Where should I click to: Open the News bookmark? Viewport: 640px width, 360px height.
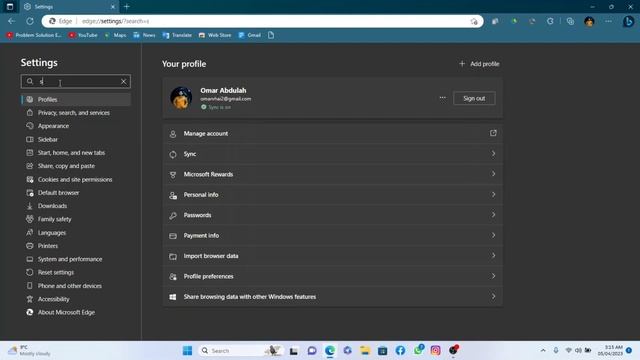coord(144,35)
